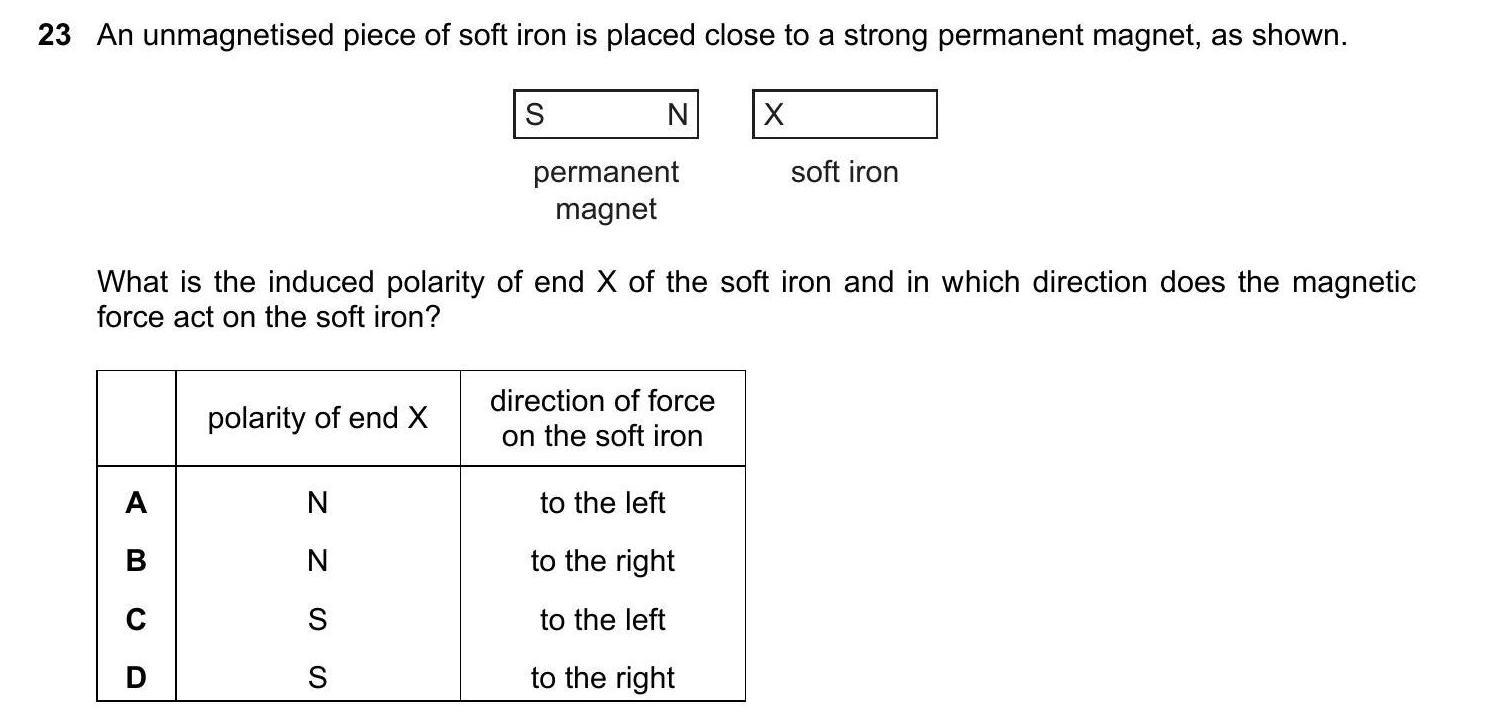
Task: Select end X of the soft iron
Action: click(x=773, y=115)
